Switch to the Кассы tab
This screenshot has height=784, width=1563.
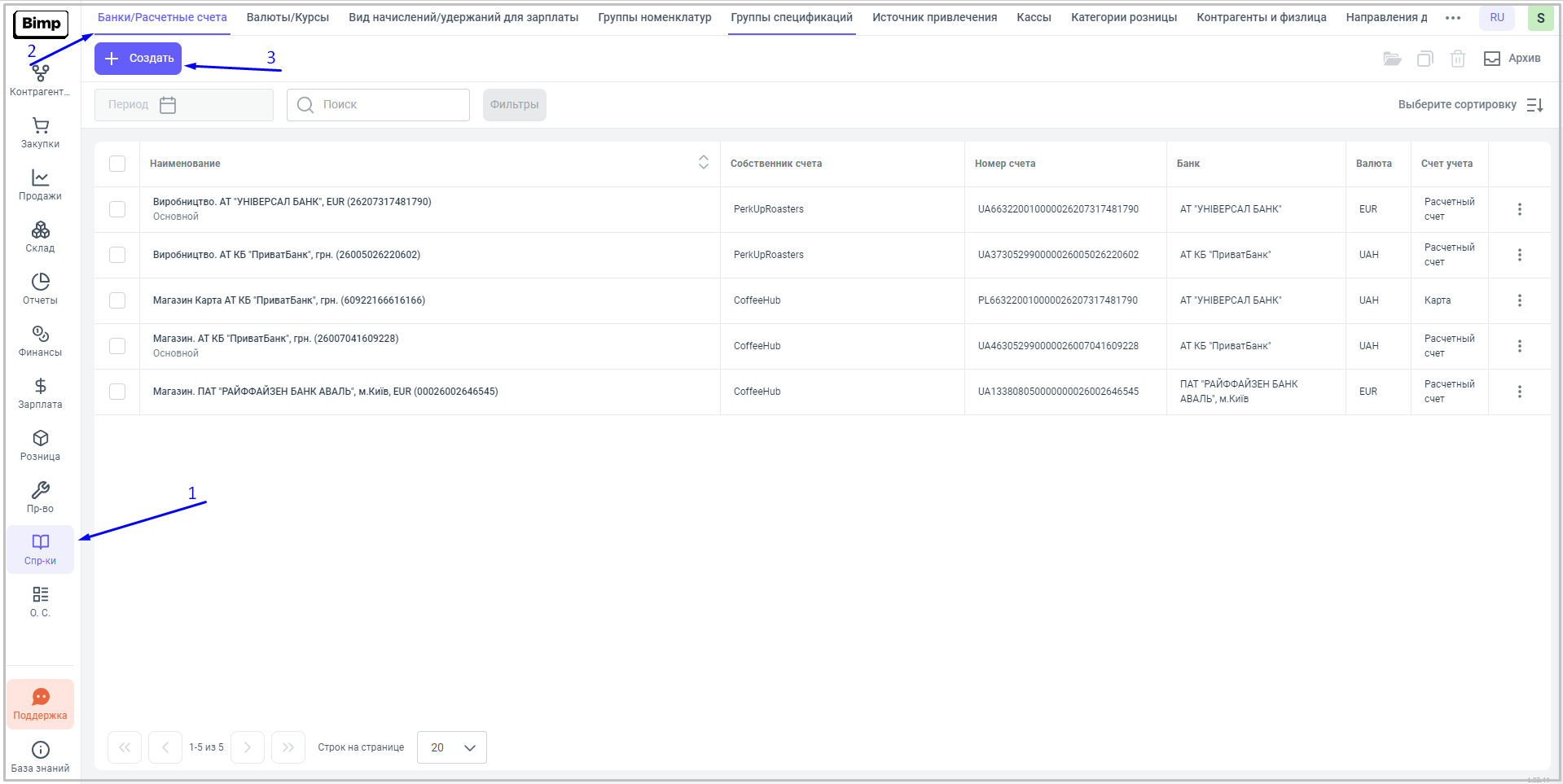point(1034,17)
